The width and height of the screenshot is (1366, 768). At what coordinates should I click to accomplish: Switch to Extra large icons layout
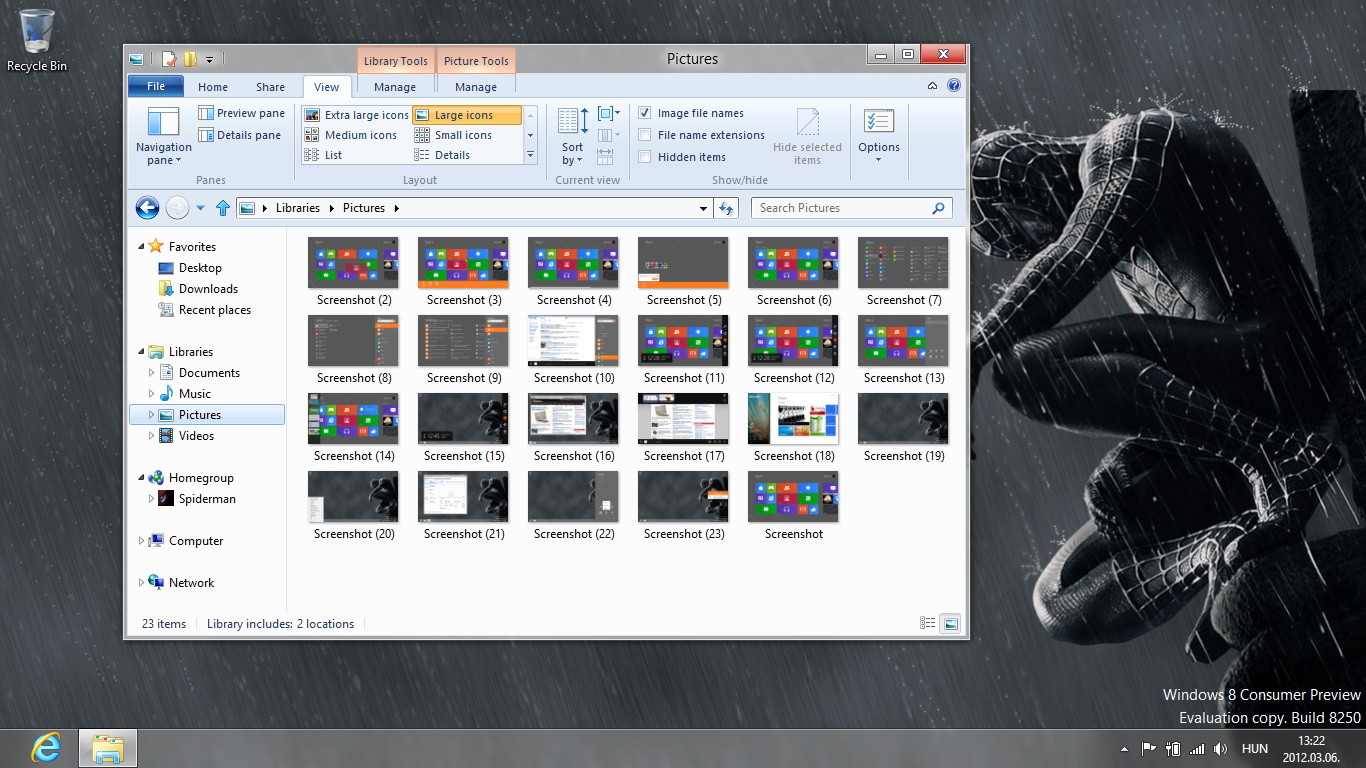click(356, 115)
